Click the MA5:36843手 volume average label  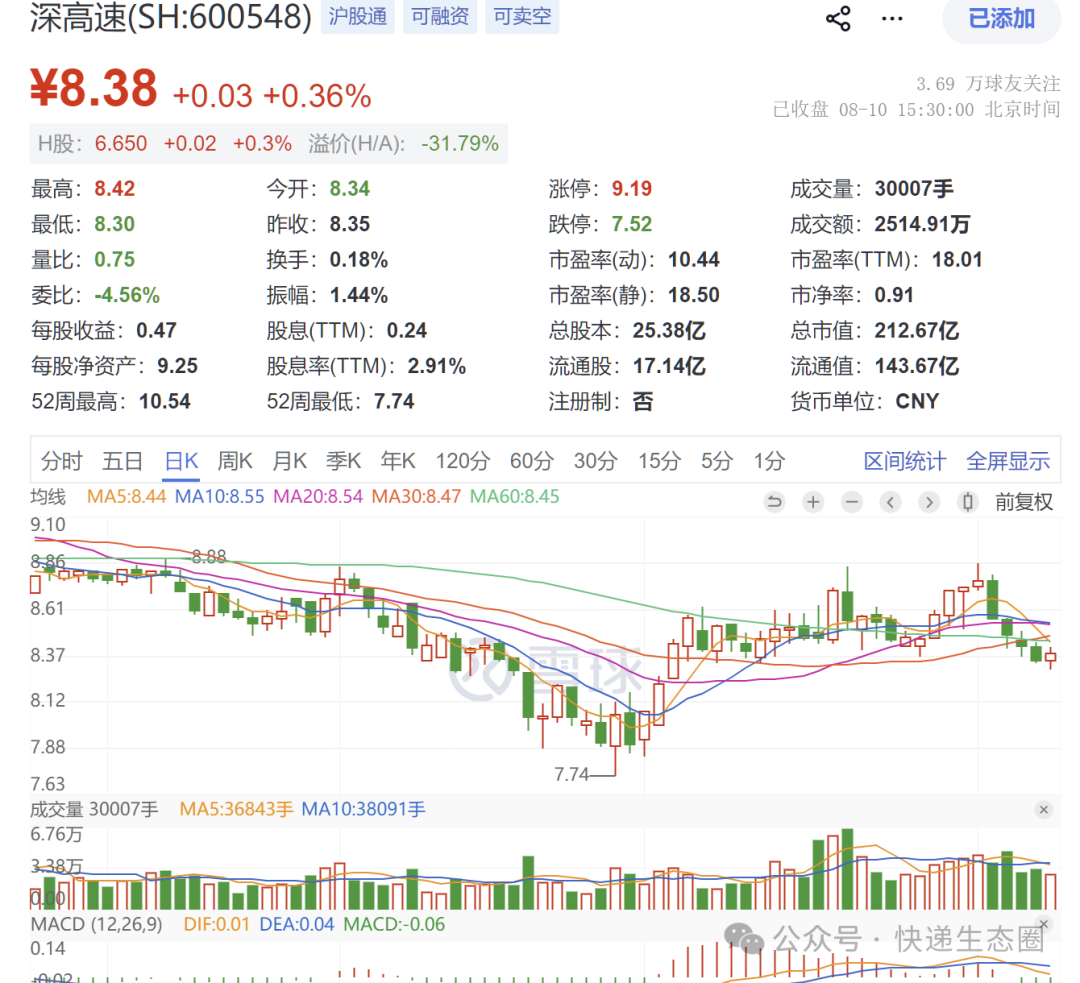[236, 809]
